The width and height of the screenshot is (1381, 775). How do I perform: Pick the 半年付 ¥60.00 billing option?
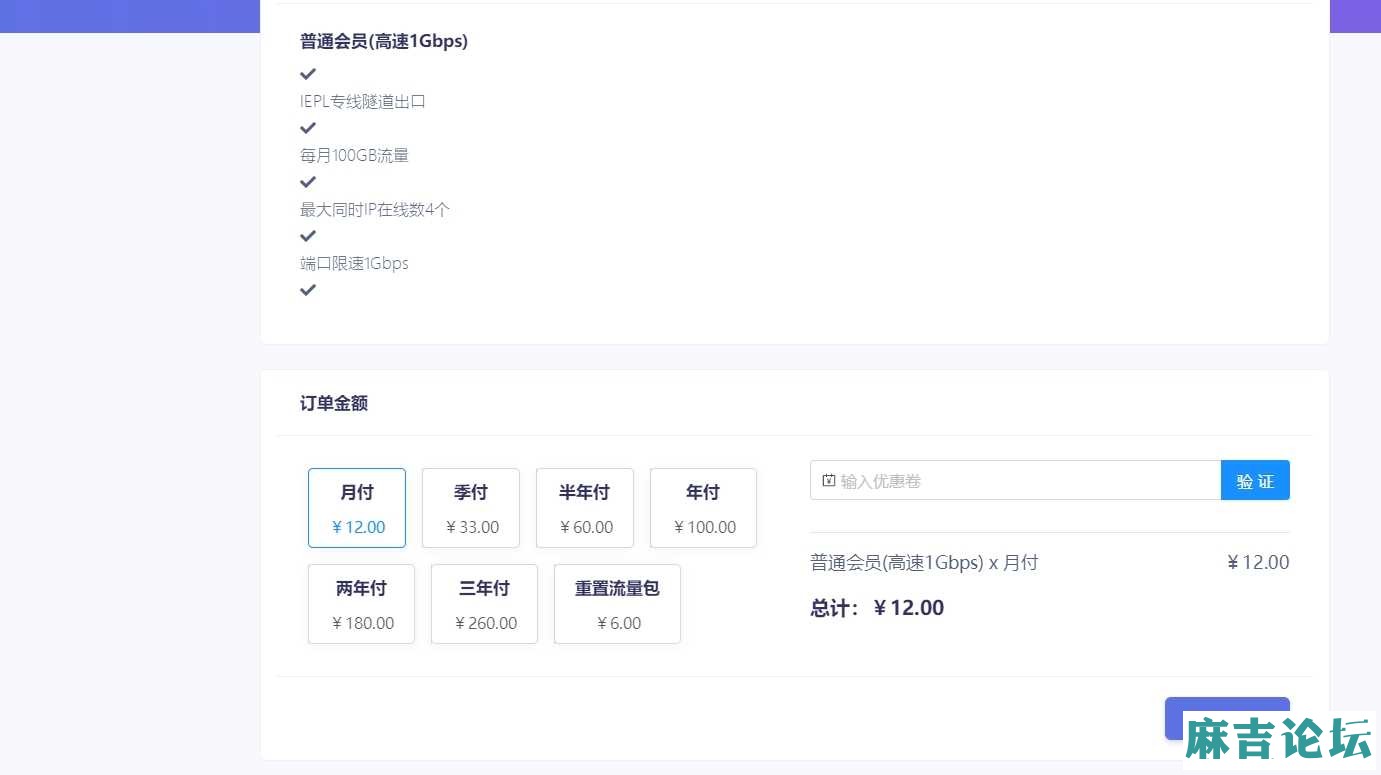point(585,508)
